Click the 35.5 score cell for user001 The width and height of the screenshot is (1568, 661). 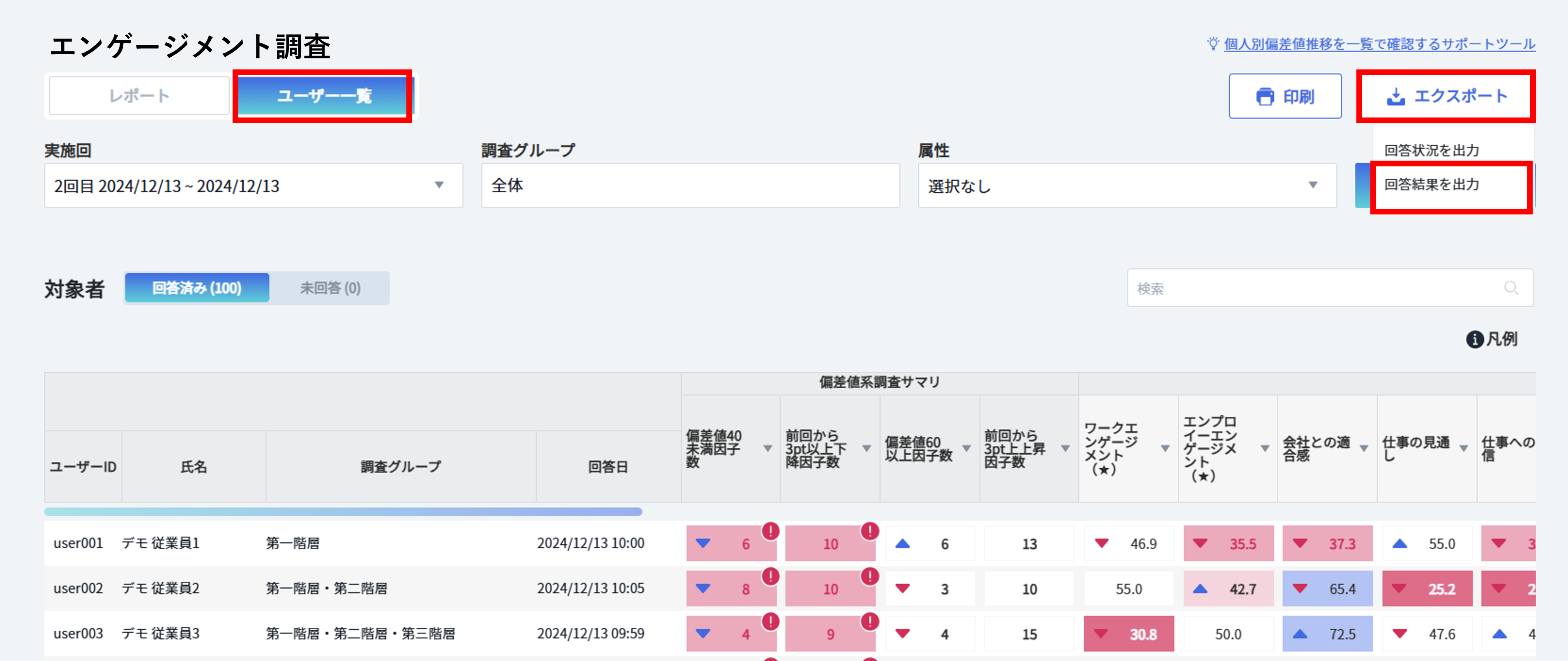click(1228, 544)
